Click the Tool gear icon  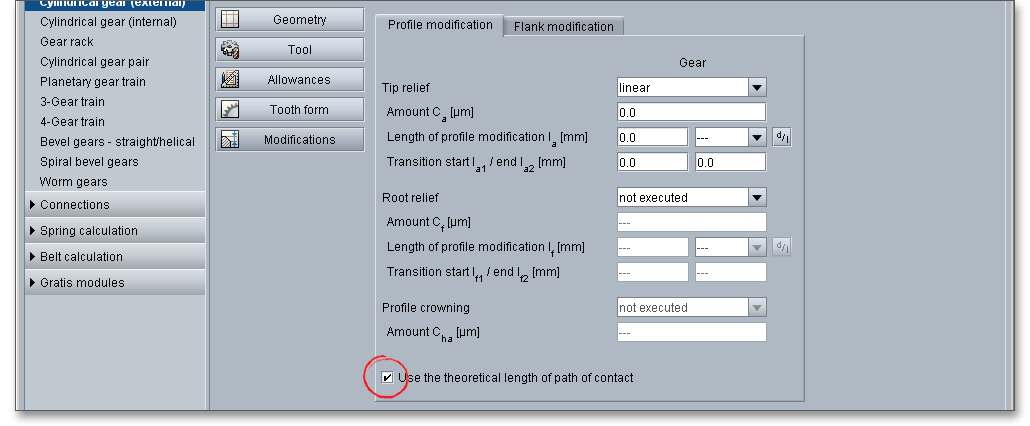pyautogui.click(x=230, y=50)
